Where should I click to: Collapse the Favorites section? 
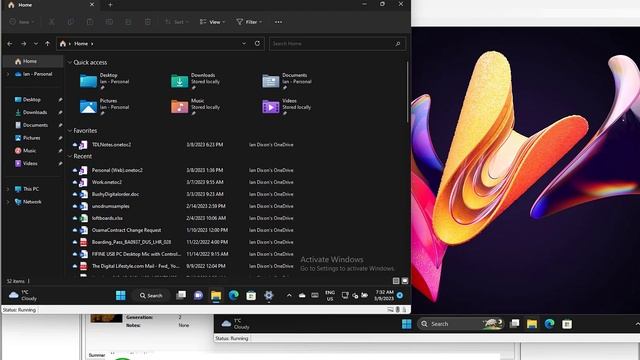pyautogui.click(x=70, y=131)
